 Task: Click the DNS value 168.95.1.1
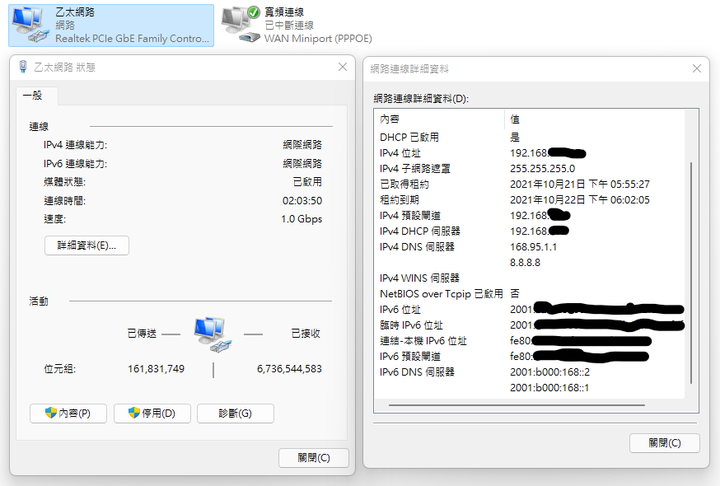pos(533,247)
